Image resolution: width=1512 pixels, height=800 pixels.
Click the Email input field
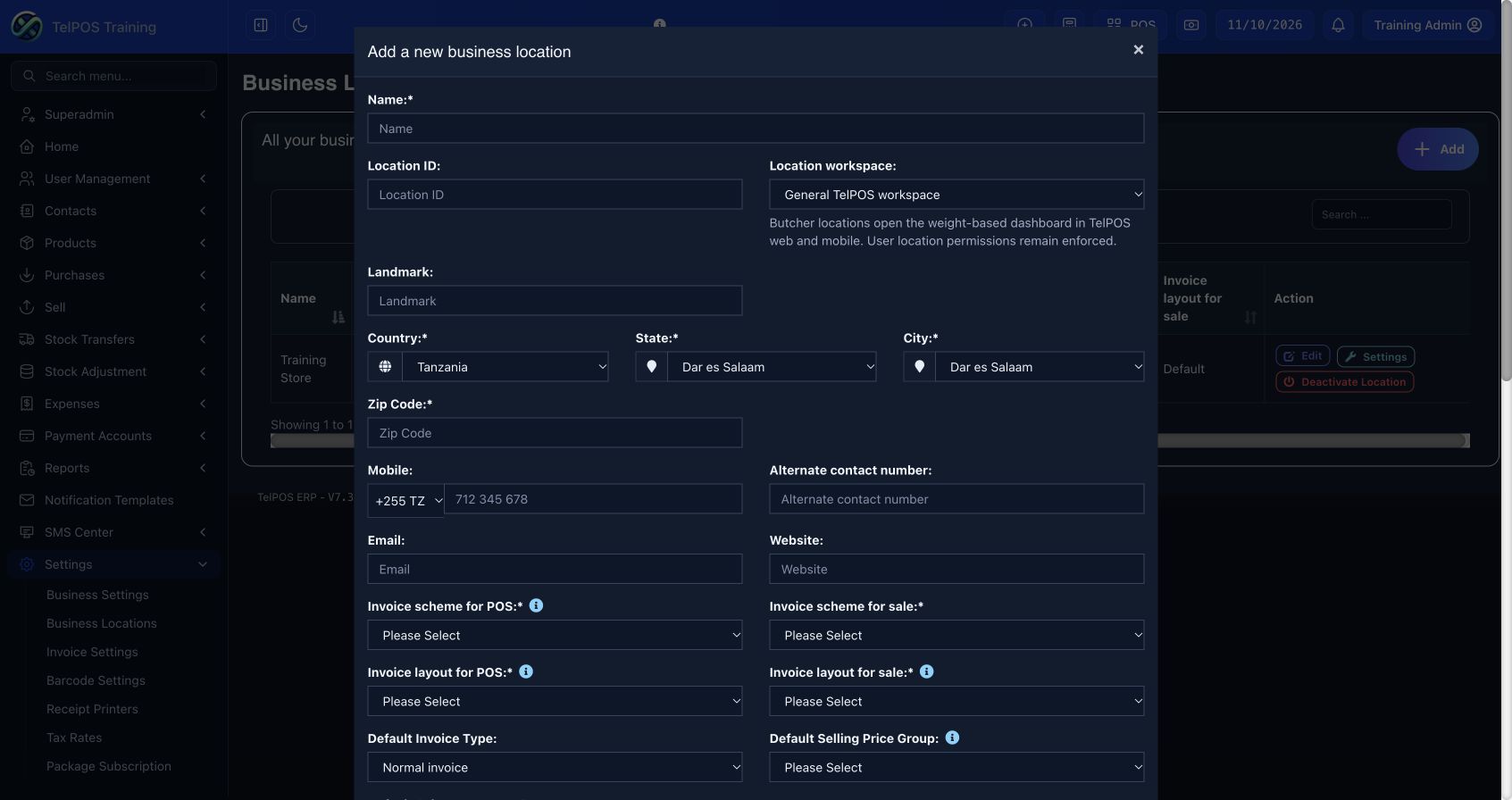tap(555, 569)
